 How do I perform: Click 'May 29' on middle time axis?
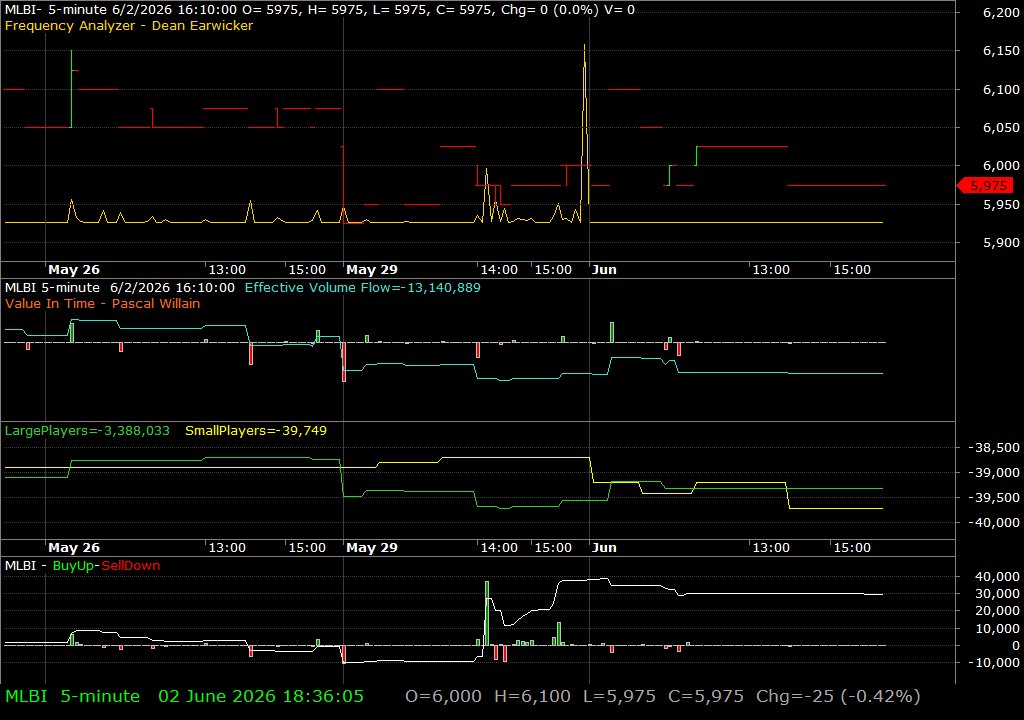372,548
